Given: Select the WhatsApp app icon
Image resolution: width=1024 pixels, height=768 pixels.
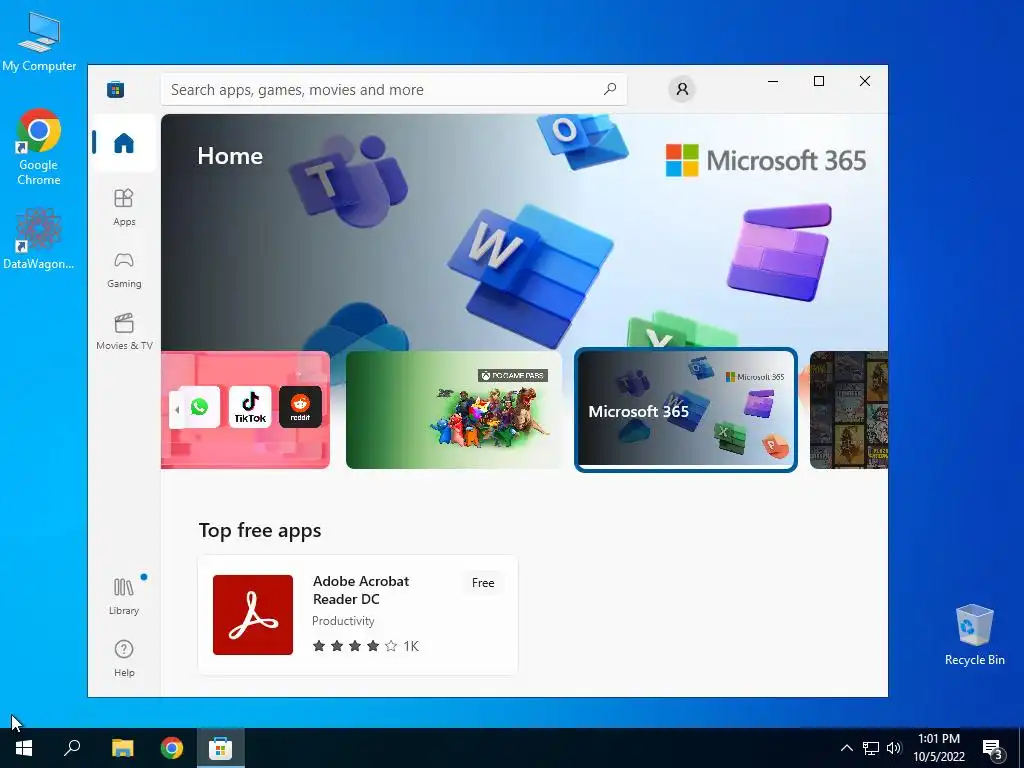Looking at the screenshot, I should [x=199, y=407].
